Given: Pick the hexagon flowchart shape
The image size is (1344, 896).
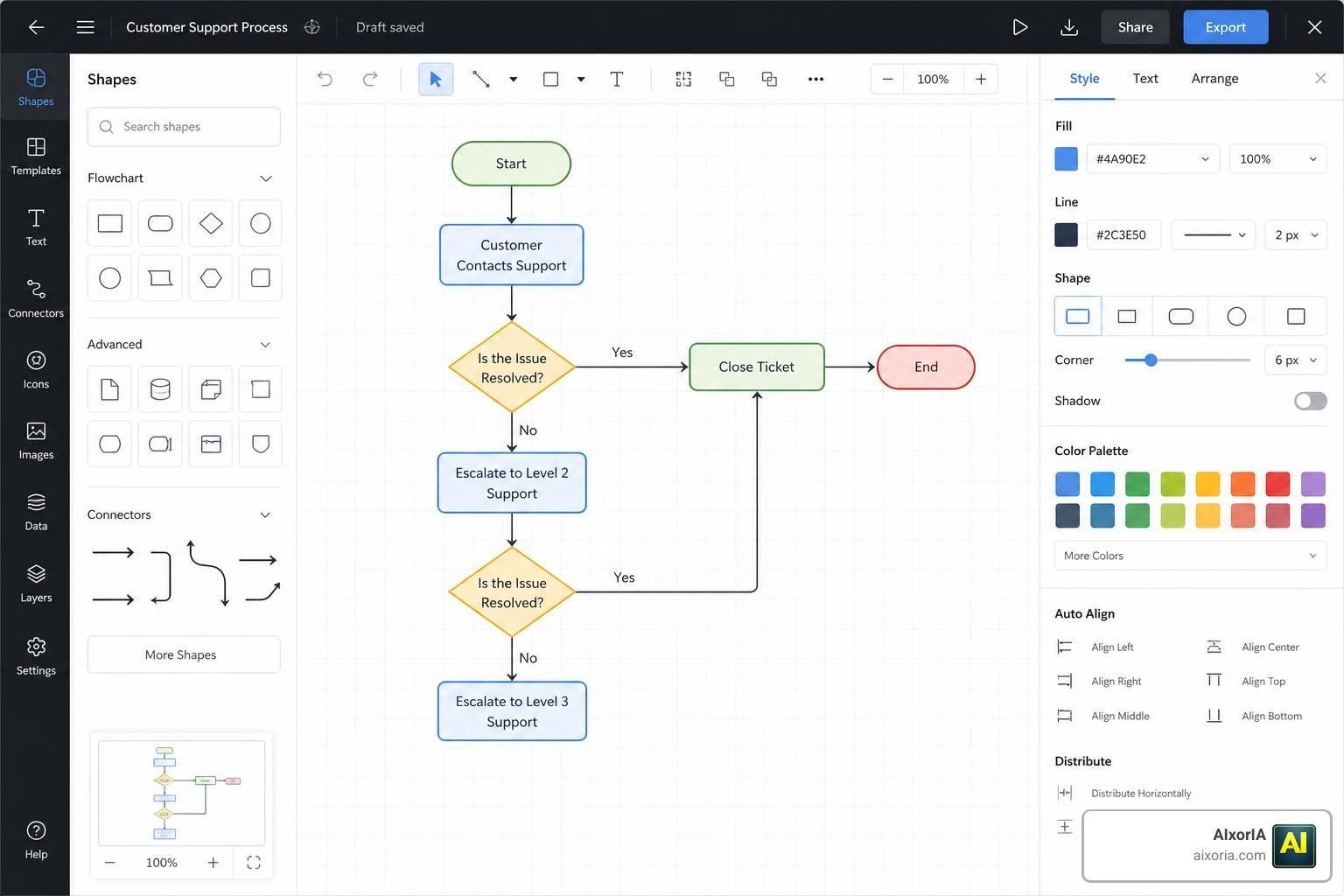Looking at the screenshot, I should (x=211, y=278).
